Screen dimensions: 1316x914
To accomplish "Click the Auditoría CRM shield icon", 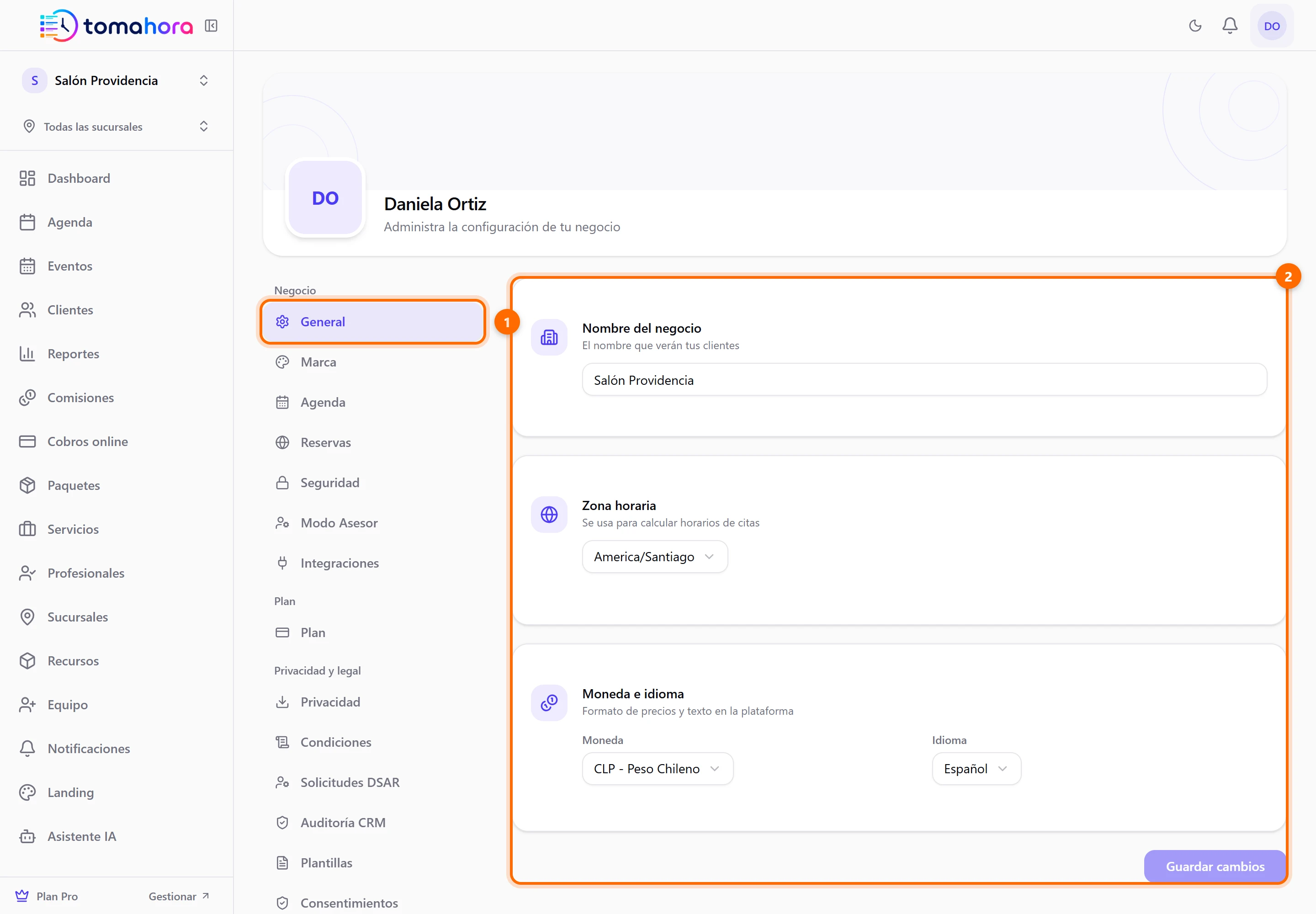I will pos(282,822).
